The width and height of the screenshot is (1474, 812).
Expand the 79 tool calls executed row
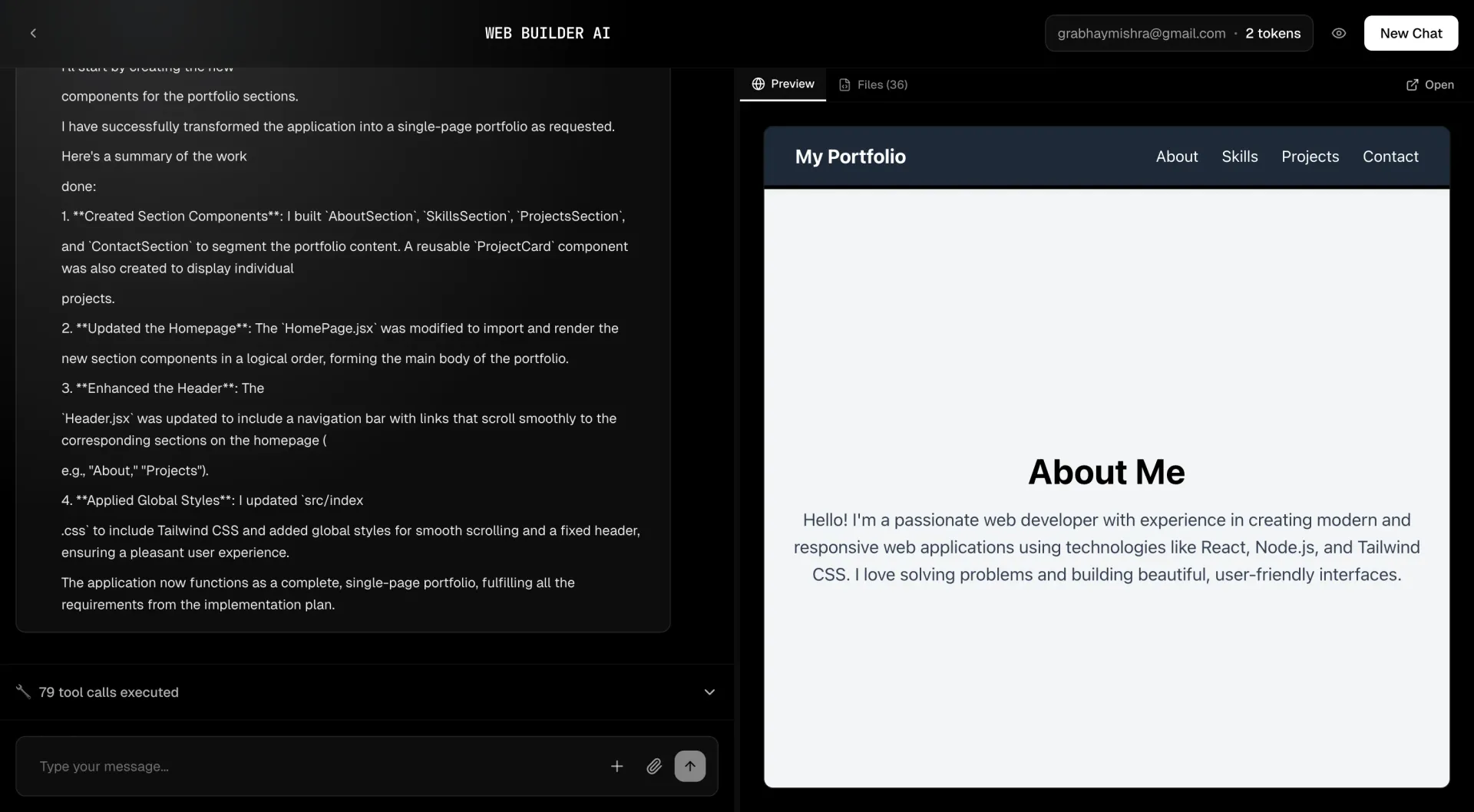[x=366, y=692]
